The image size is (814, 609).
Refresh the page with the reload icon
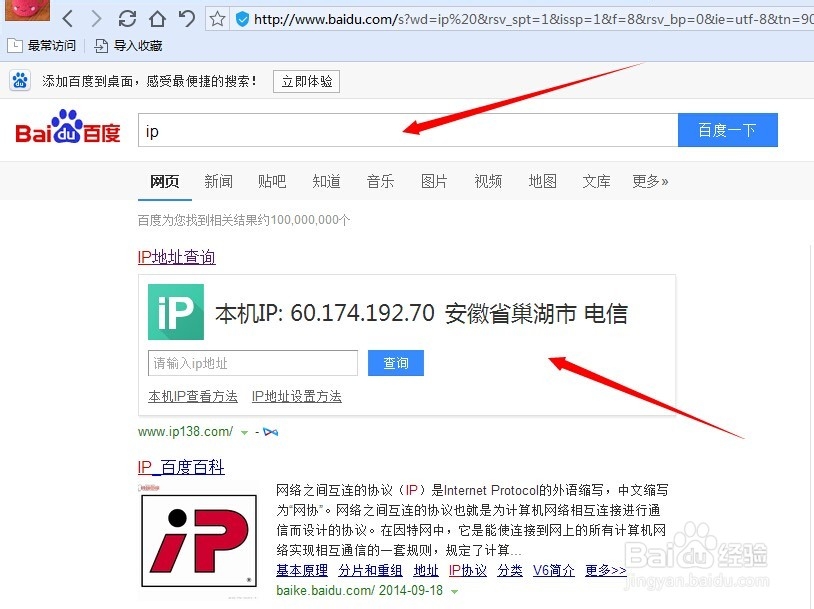point(127,17)
